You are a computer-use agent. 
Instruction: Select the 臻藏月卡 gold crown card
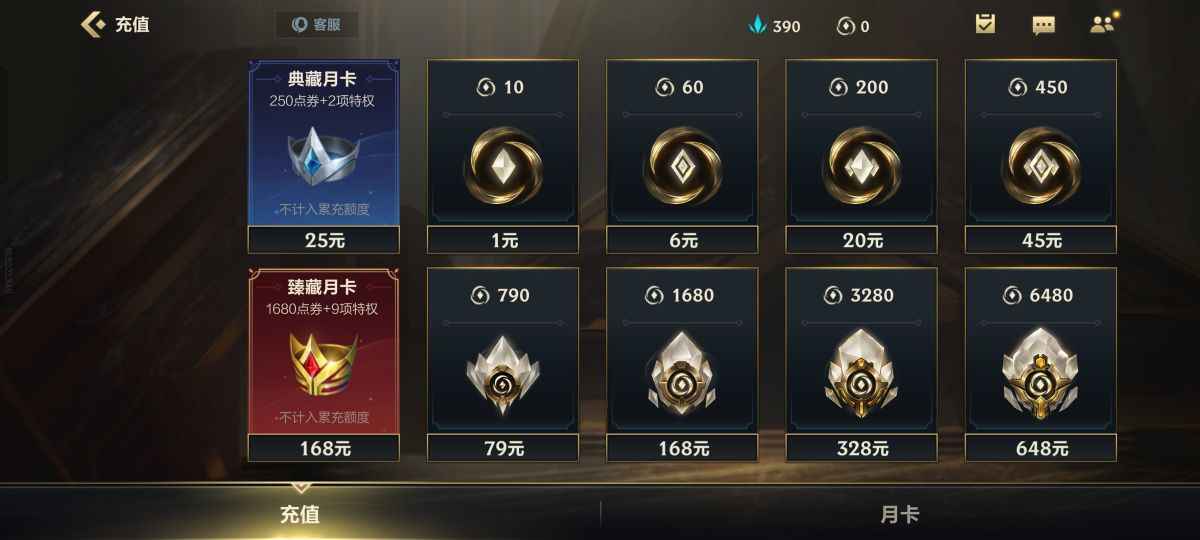coord(324,350)
